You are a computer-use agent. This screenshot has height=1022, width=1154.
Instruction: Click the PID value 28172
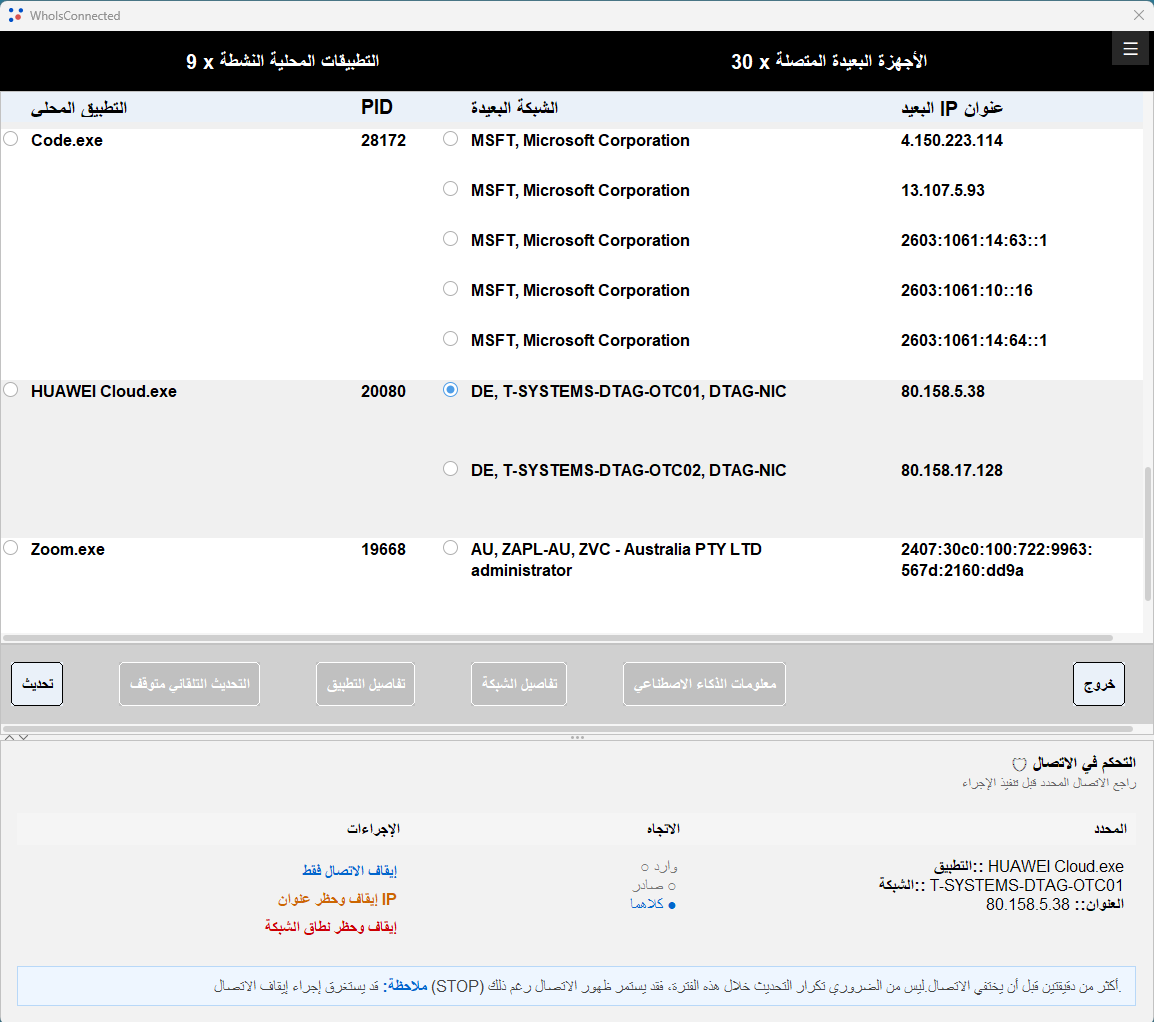[383, 141]
